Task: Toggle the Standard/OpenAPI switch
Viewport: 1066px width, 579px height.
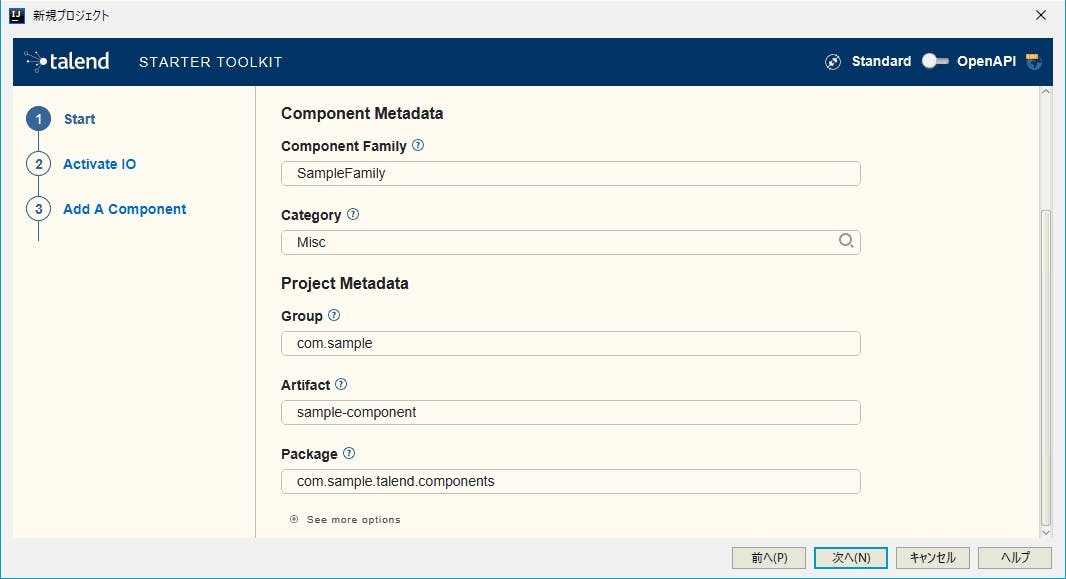Action: click(934, 61)
